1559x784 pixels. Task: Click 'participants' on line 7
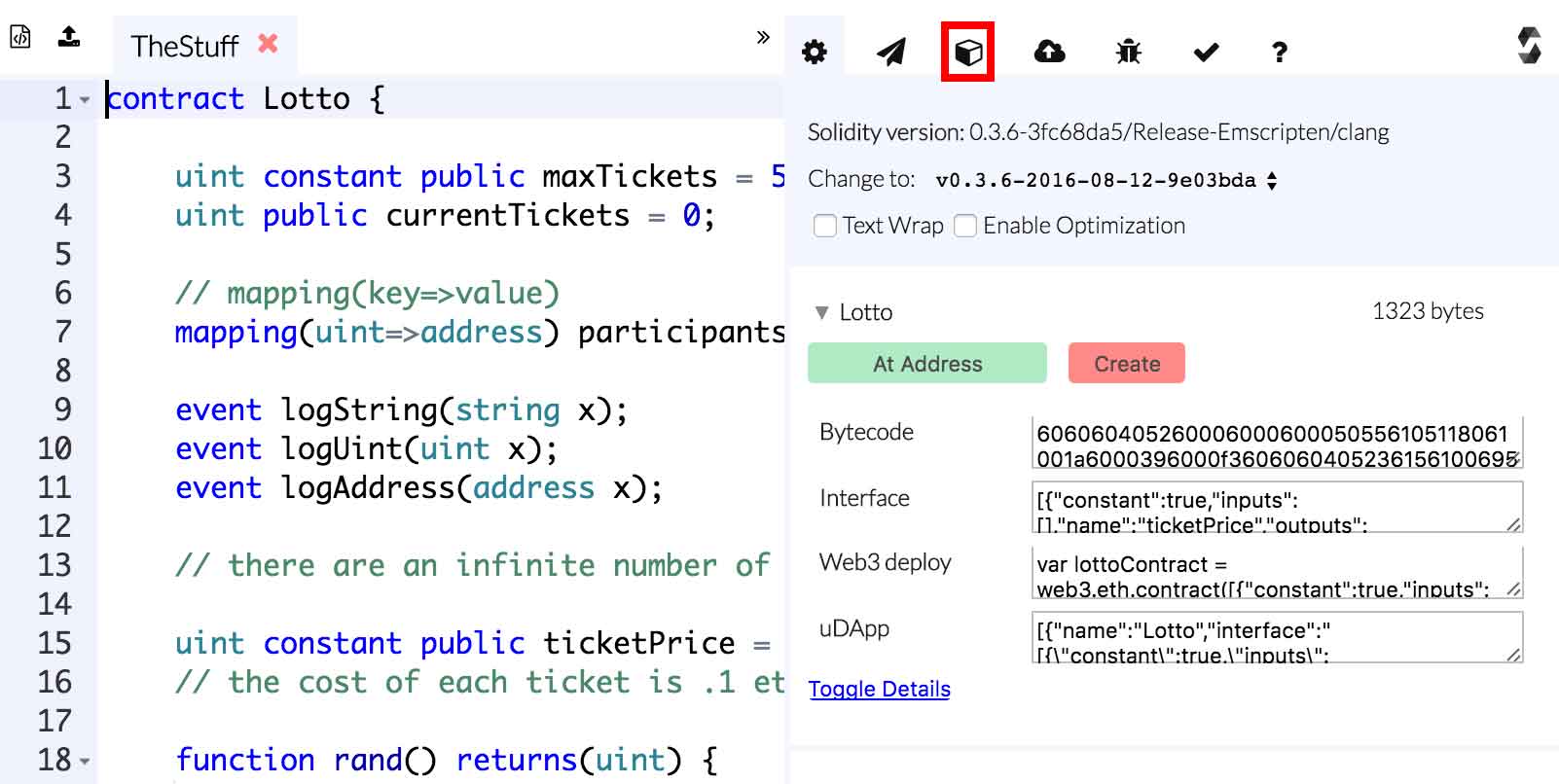681,332
